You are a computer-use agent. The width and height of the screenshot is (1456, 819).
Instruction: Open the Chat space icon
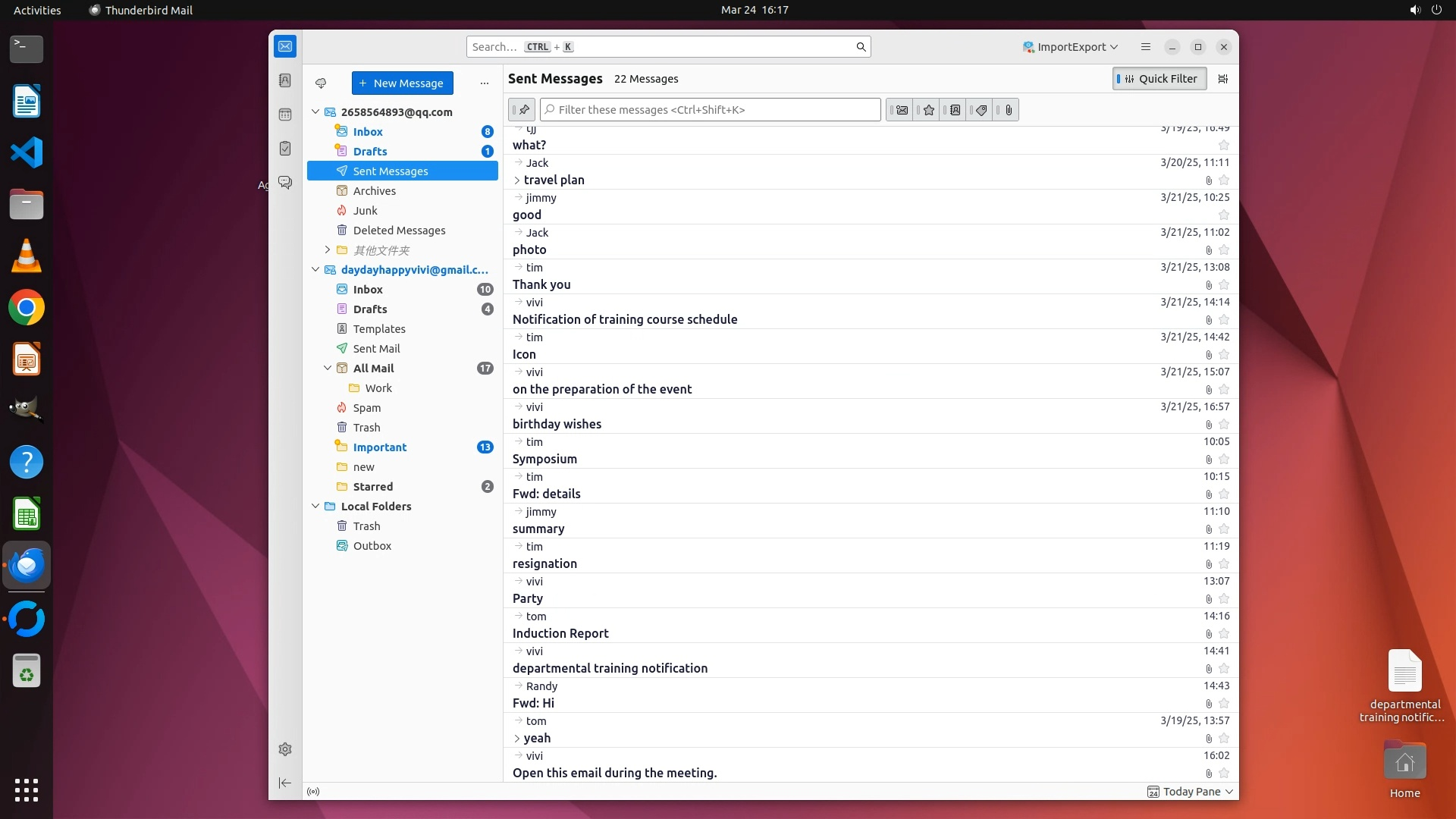tap(285, 183)
